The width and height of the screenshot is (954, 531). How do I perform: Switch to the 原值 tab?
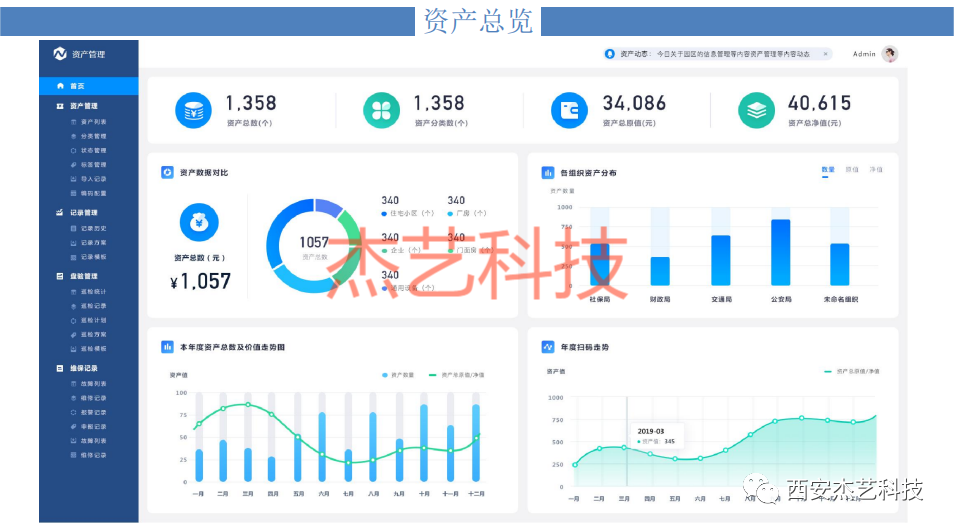[852, 170]
